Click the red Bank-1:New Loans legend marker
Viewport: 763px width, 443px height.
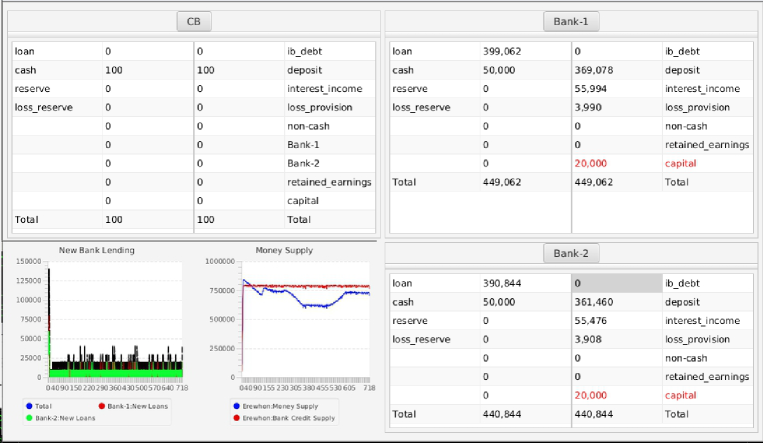coord(103,405)
